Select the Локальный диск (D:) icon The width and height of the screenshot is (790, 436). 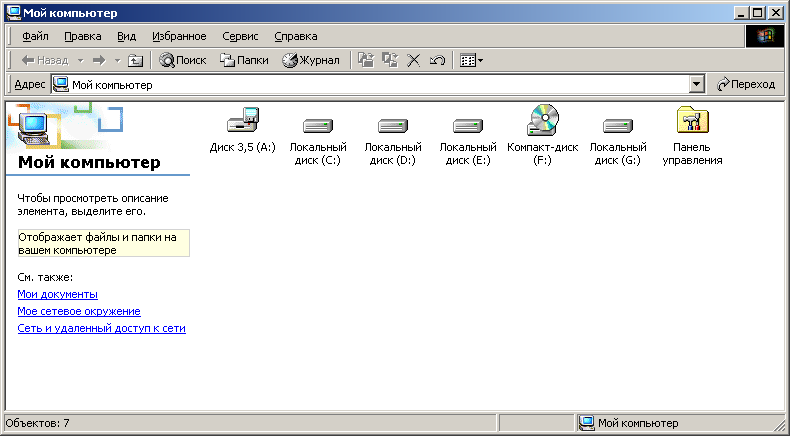tap(392, 125)
